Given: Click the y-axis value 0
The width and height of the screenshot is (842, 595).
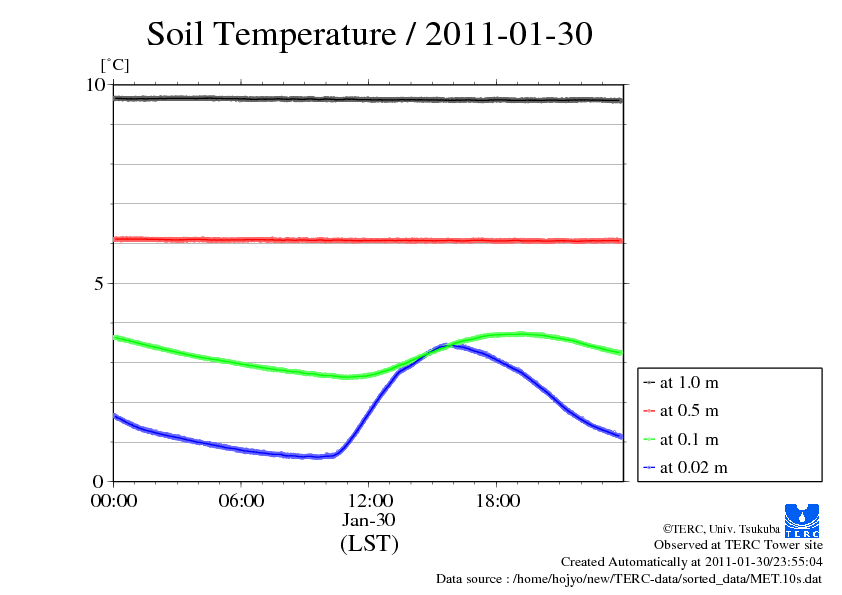Looking at the screenshot, I should click(99, 482).
